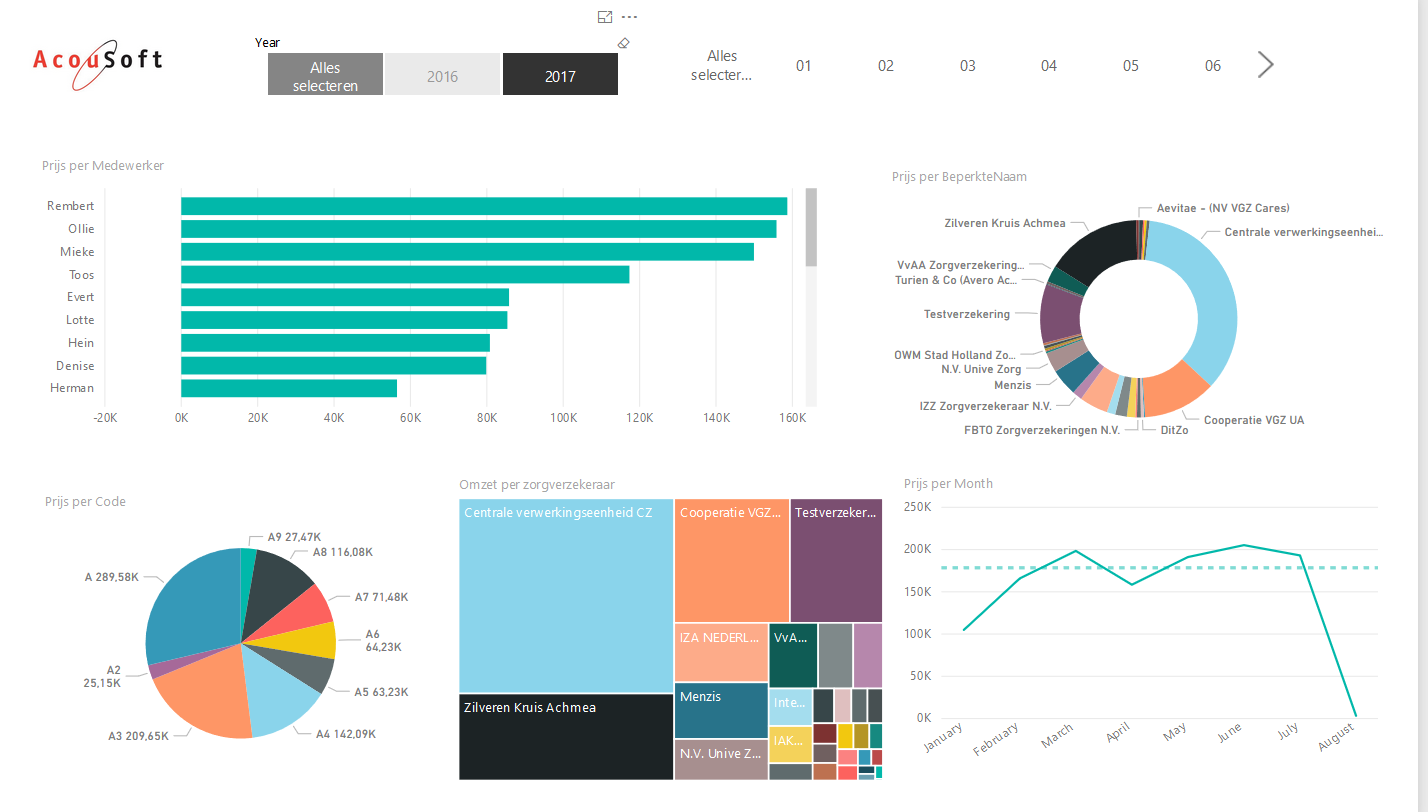Open the more options ellipsis menu
The image size is (1428, 812).
point(629,17)
